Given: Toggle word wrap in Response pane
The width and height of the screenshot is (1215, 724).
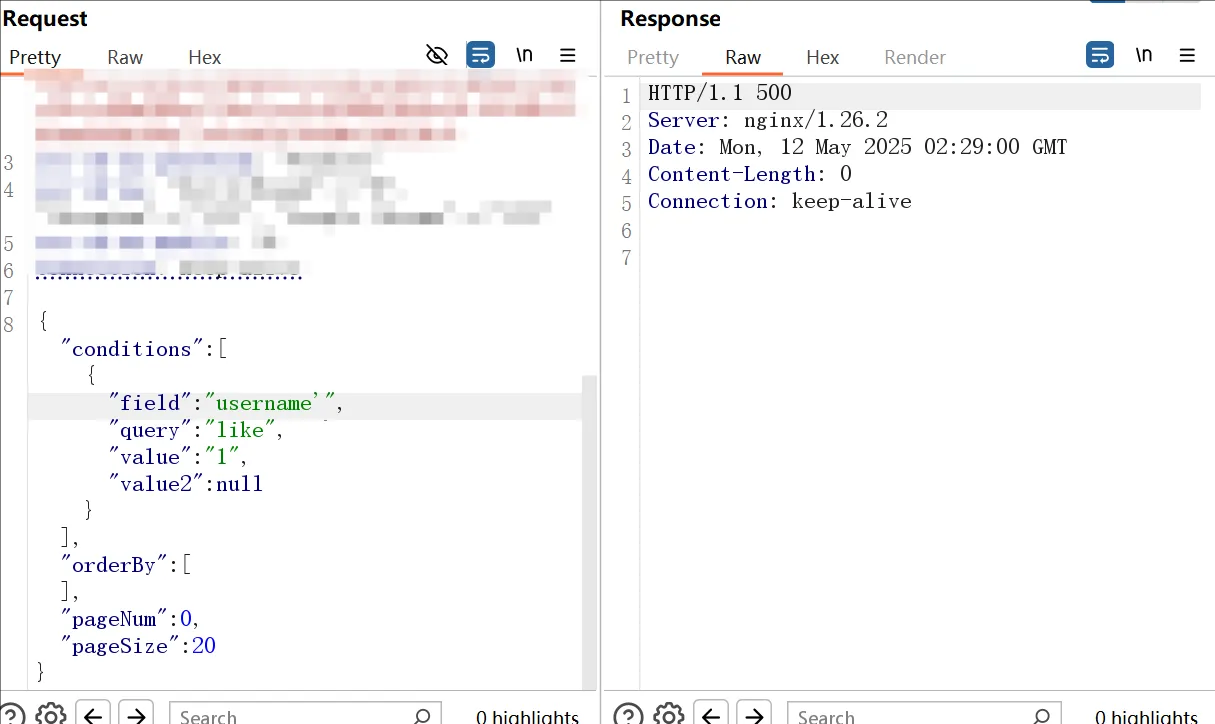Looking at the screenshot, I should 1100,55.
